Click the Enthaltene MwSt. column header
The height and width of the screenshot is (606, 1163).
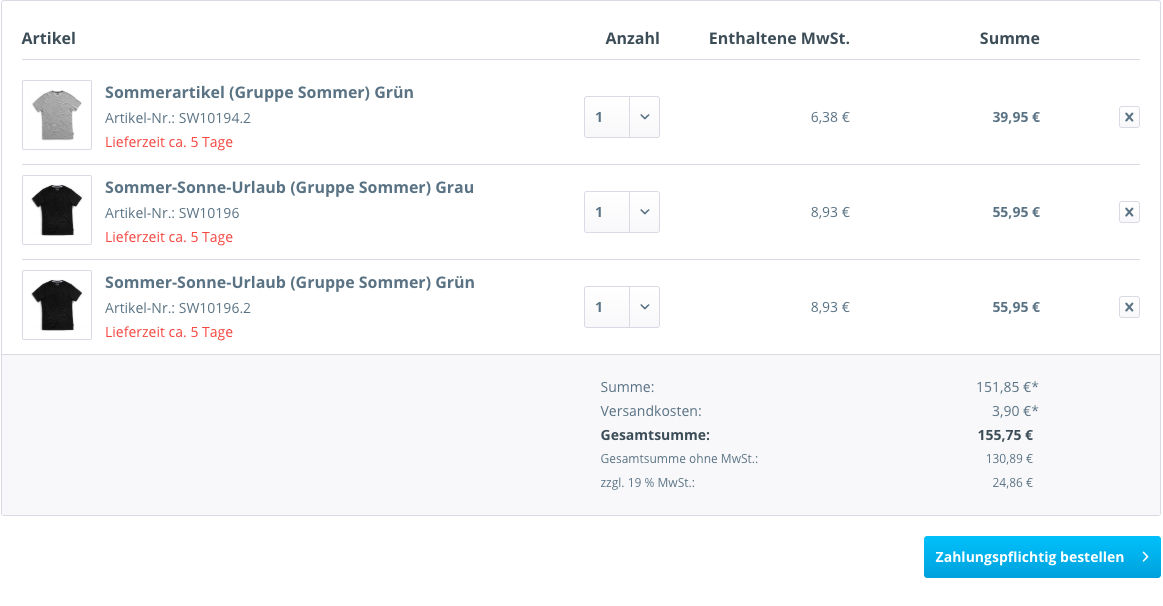click(x=779, y=39)
